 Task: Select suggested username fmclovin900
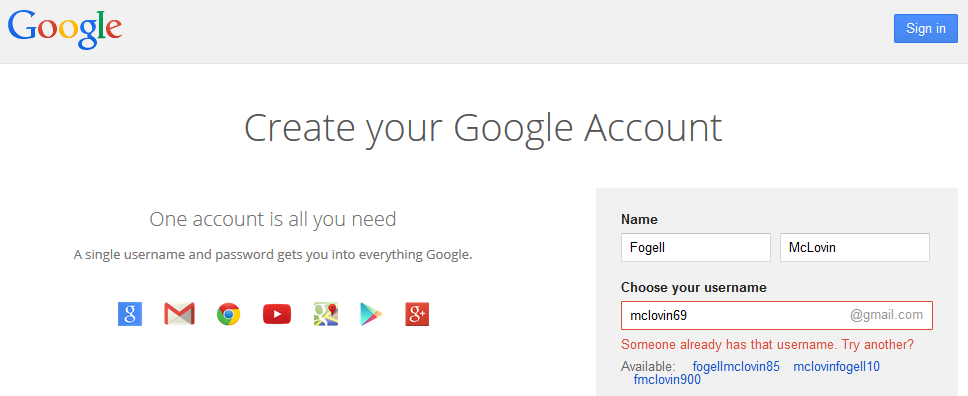click(667, 381)
